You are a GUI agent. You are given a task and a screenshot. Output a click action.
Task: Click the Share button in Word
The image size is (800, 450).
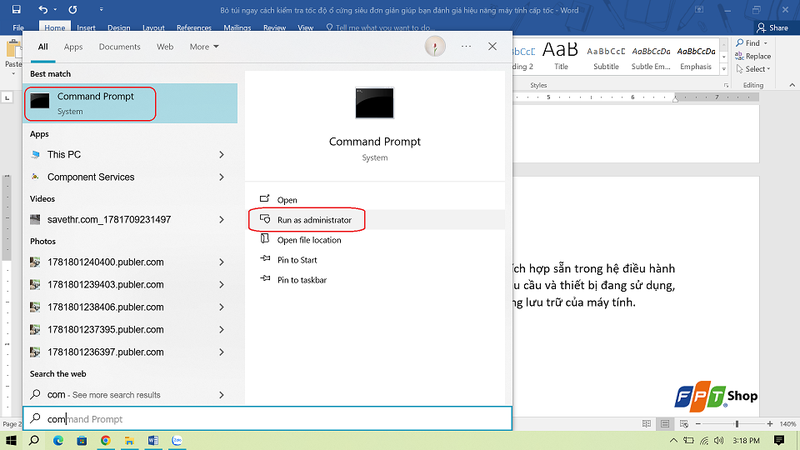[772, 28]
